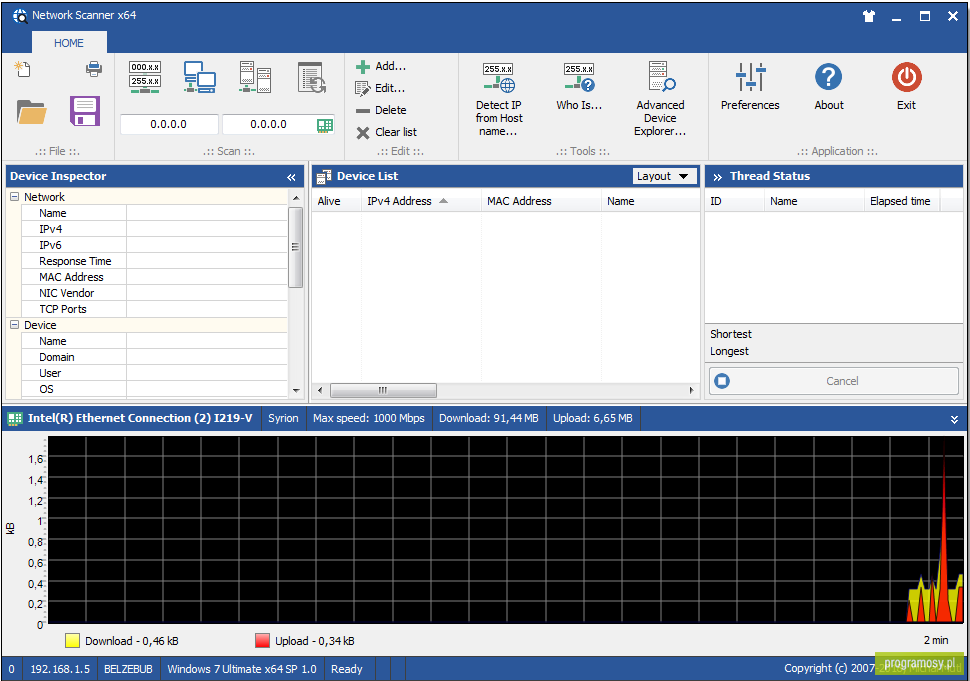Click Device Inspector scroll down arrow
Screen dimensions: 970x681
point(296,390)
